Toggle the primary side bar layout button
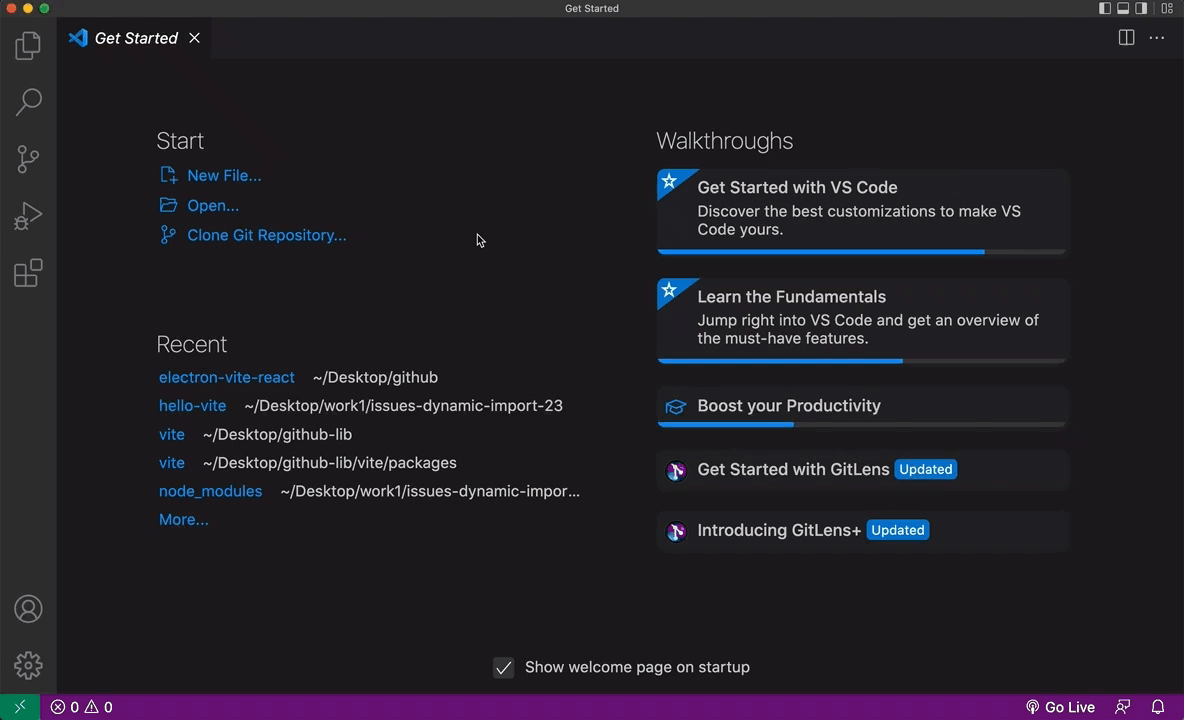 1105,8
